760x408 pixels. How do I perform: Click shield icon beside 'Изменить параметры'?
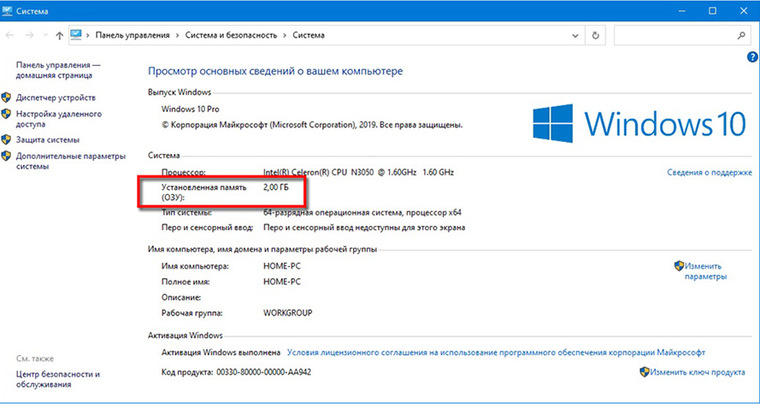679,266
